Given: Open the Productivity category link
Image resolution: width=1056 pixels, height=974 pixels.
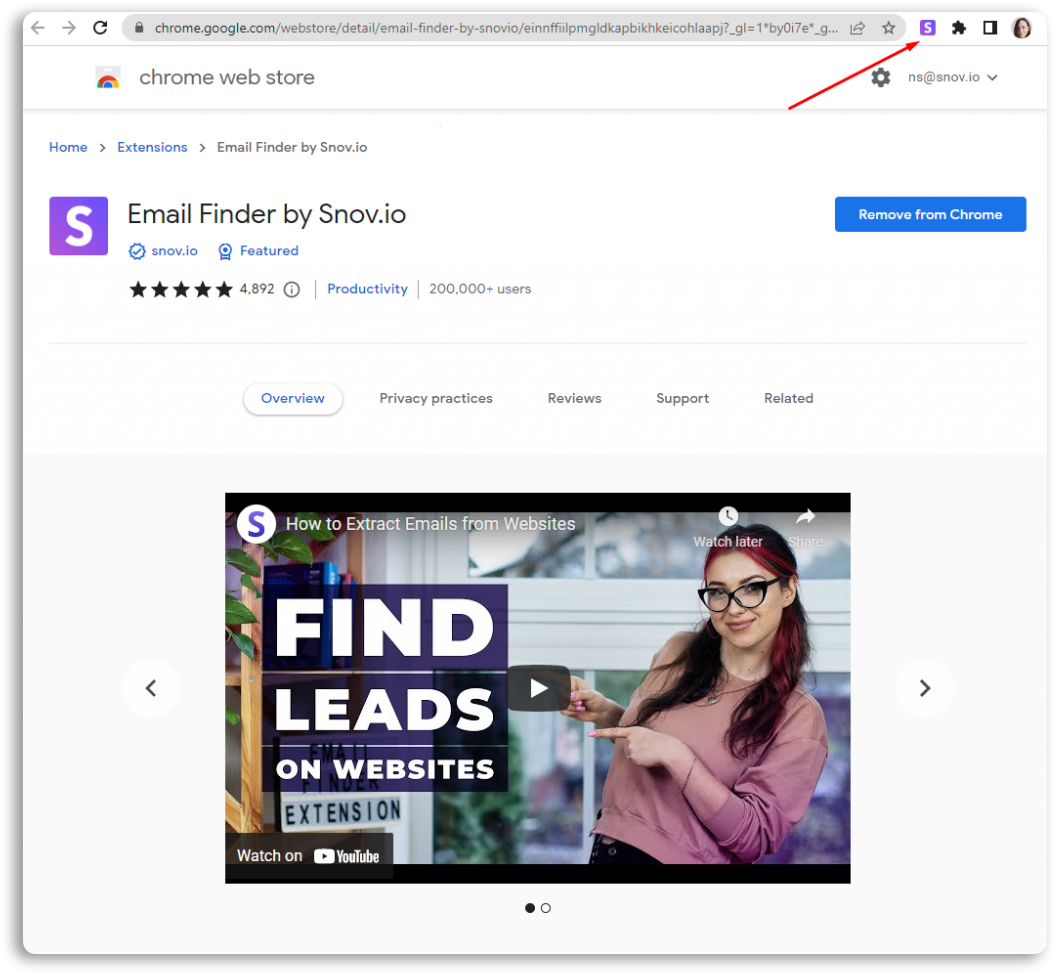Looking at the screenshot, I should (x=367, y=288).
